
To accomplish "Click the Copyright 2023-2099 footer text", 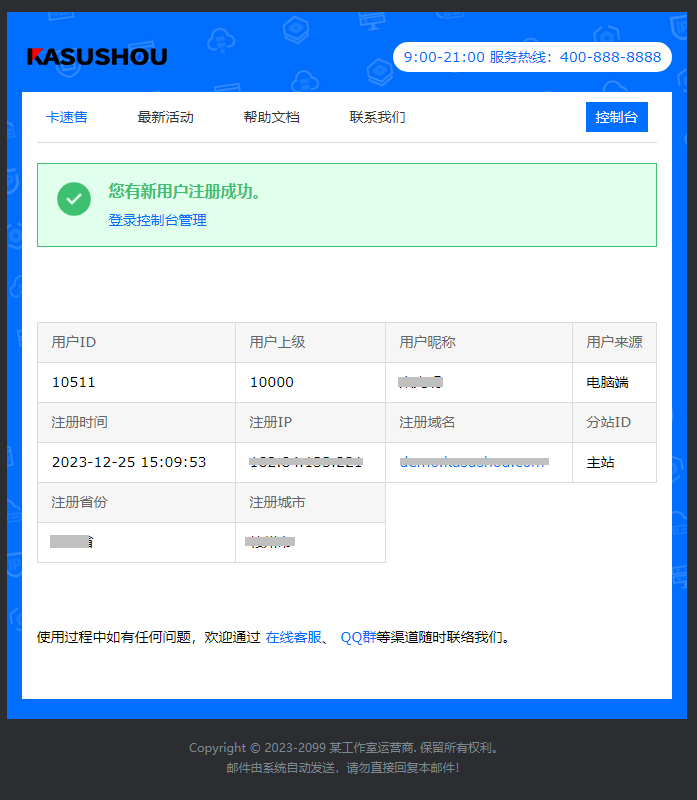I will click(x=346, y=748).
